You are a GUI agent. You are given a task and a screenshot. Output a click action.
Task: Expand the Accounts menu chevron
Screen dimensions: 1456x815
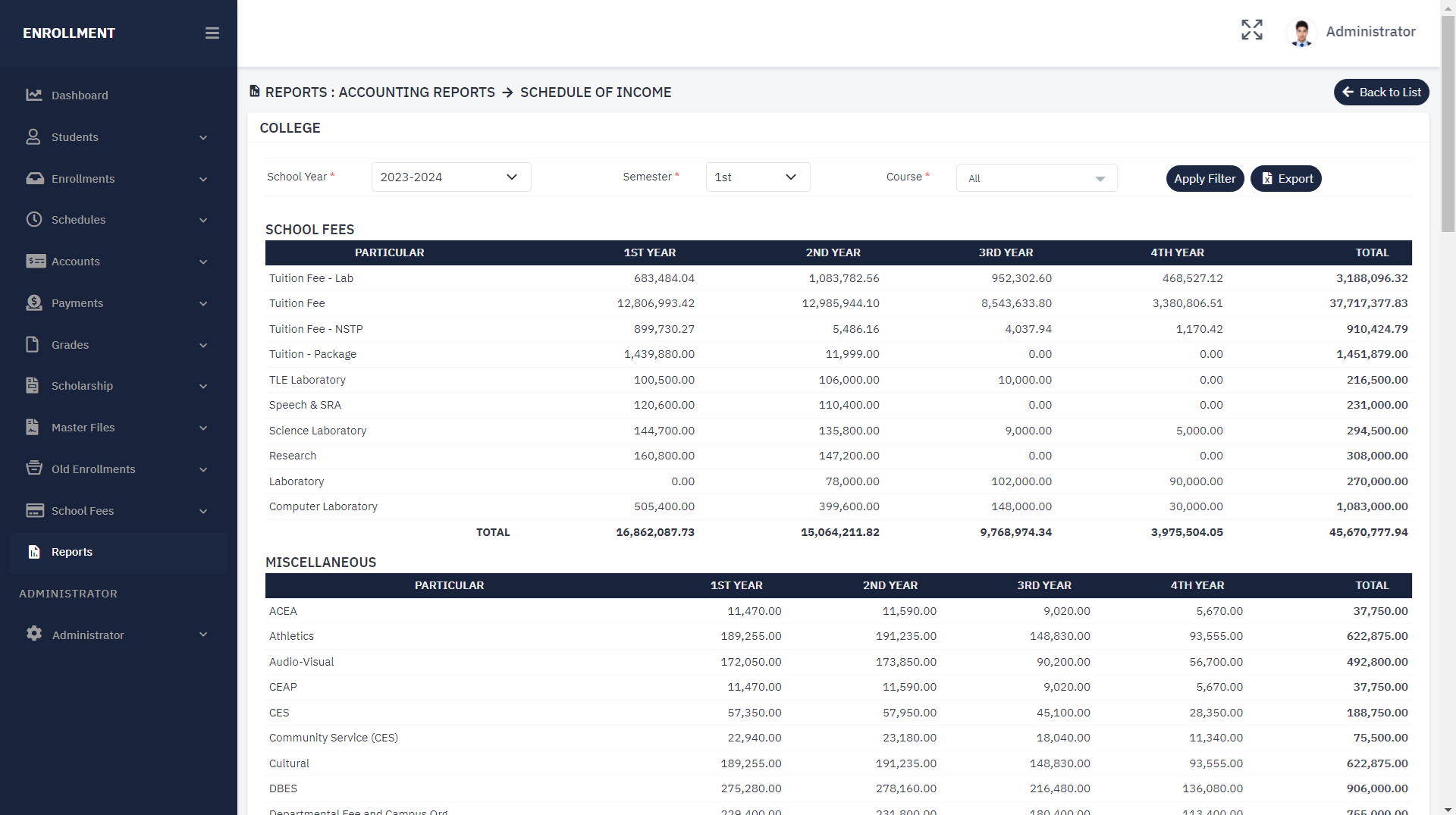[203, 262]
